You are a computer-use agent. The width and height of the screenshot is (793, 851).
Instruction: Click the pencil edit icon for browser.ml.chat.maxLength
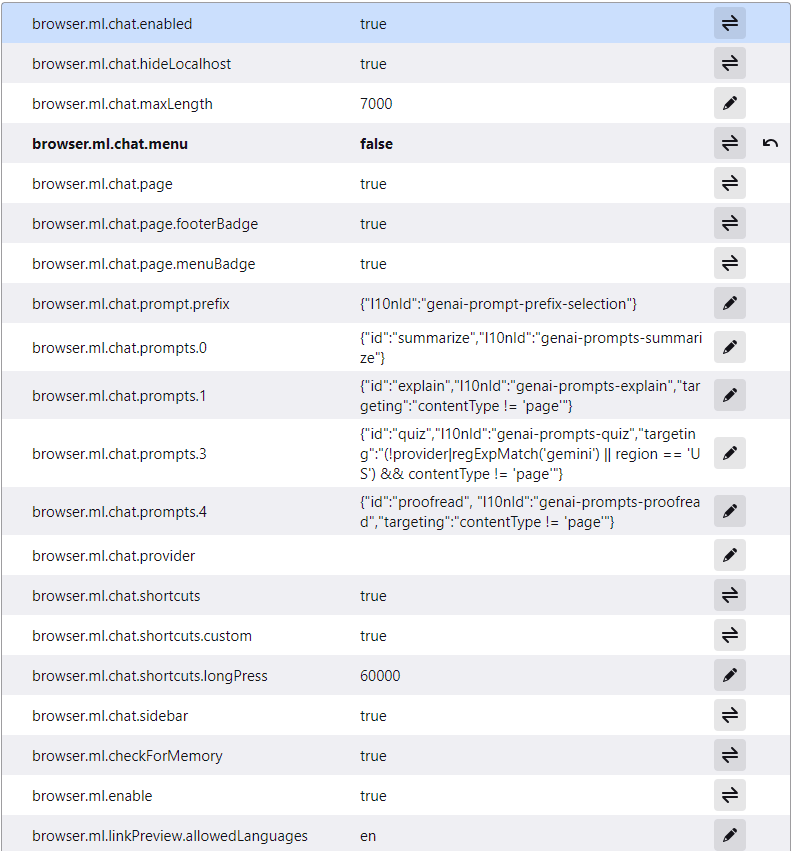(x=730, y=104)
